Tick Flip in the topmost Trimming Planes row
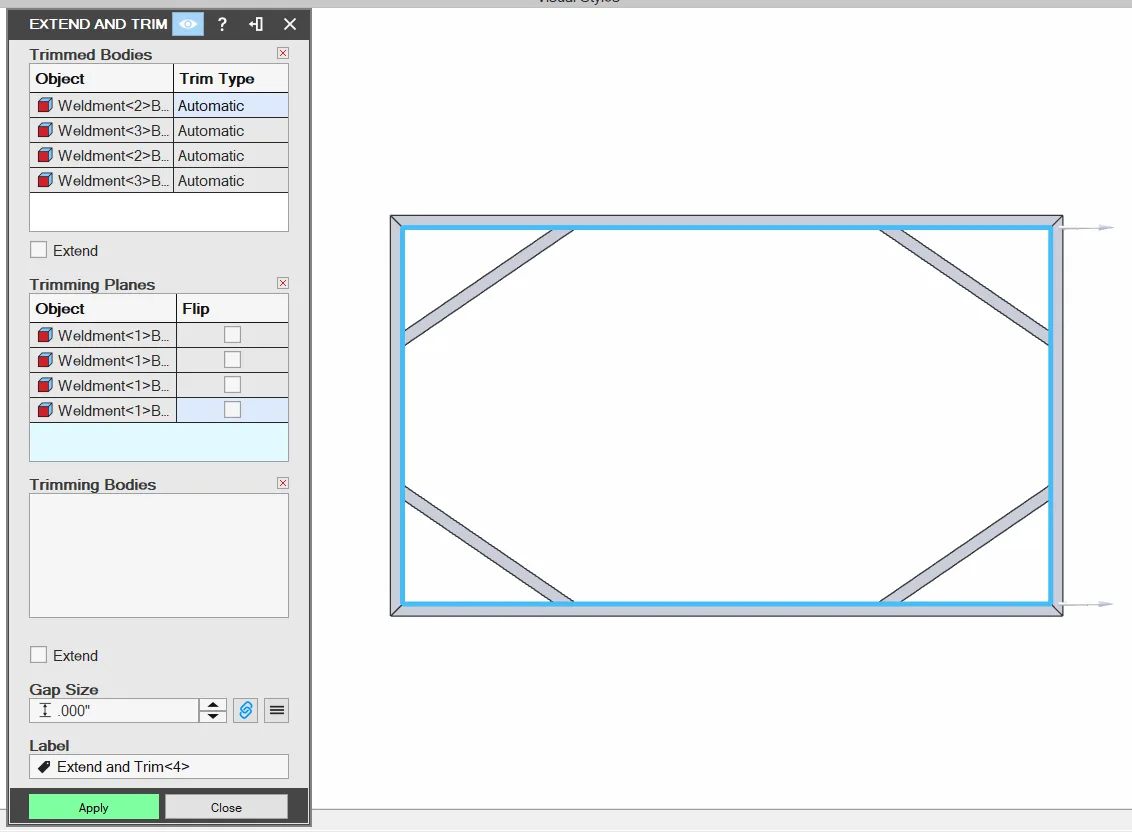This screenshot has height=832, width=1132. point(232,334)
